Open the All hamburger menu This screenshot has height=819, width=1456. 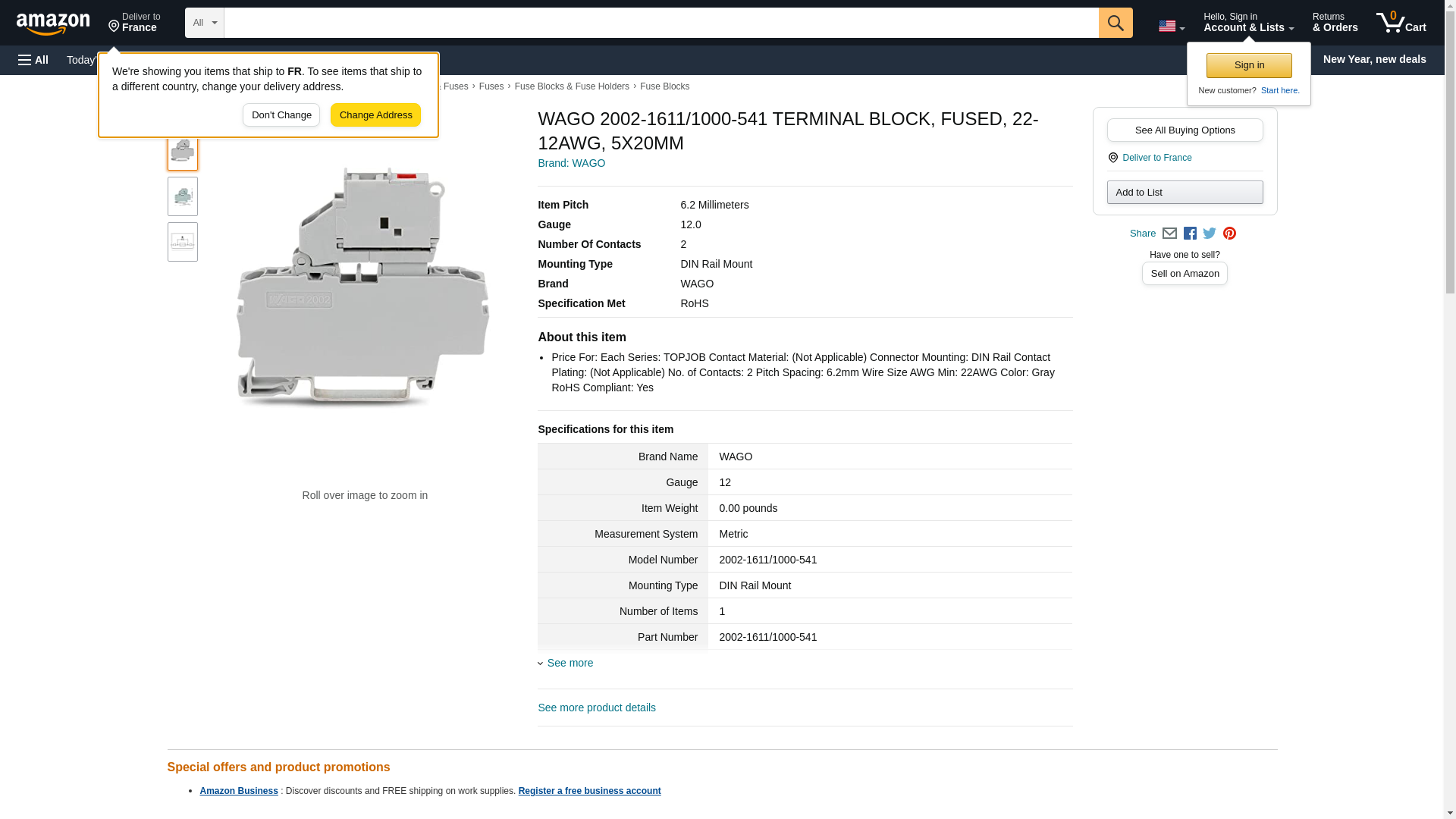click(x=33, y=60)
